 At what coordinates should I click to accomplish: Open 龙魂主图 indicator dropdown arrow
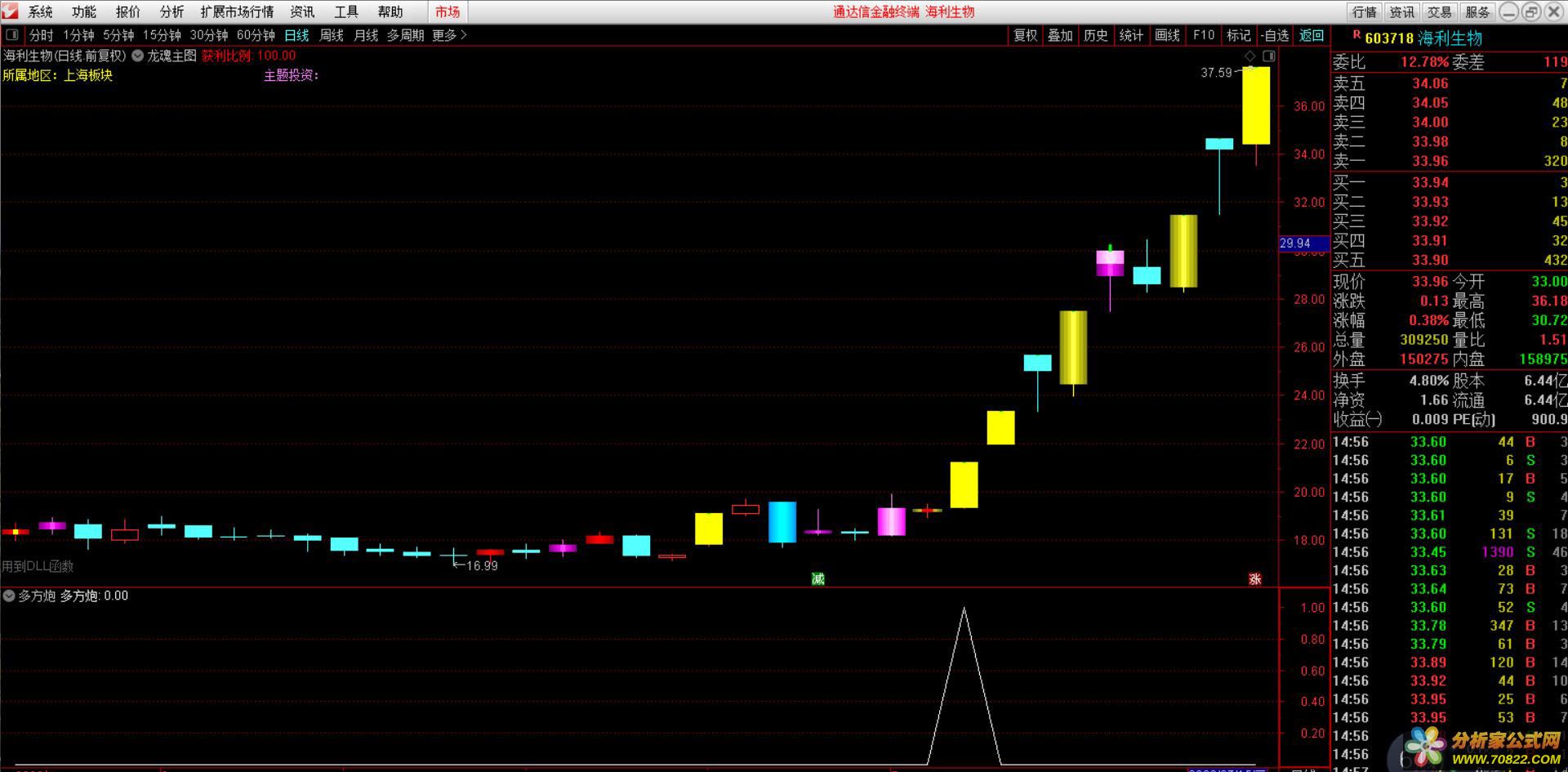point(138,56)
